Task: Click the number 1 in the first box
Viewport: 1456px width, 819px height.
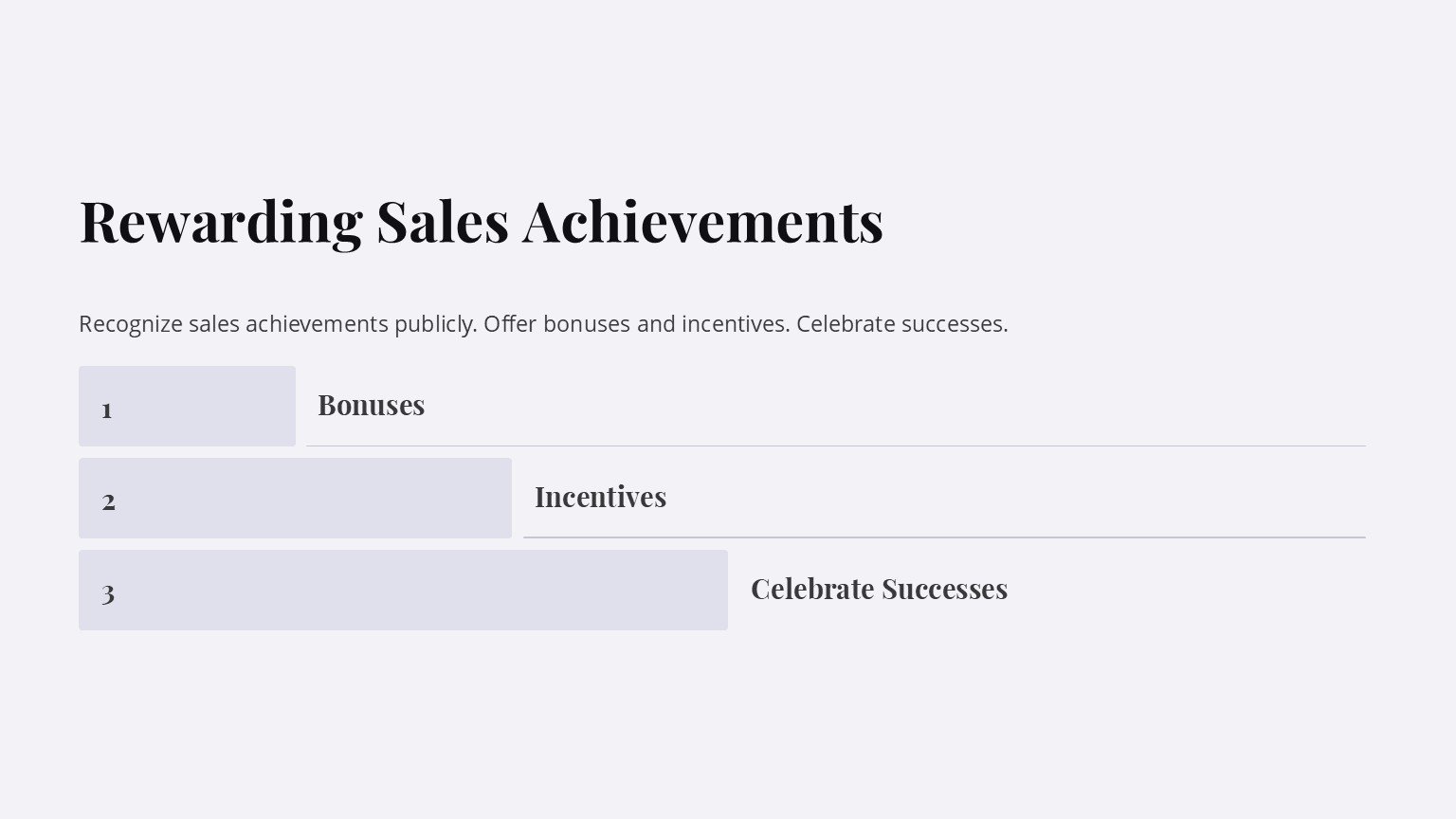Action: [x=107, y=409]
